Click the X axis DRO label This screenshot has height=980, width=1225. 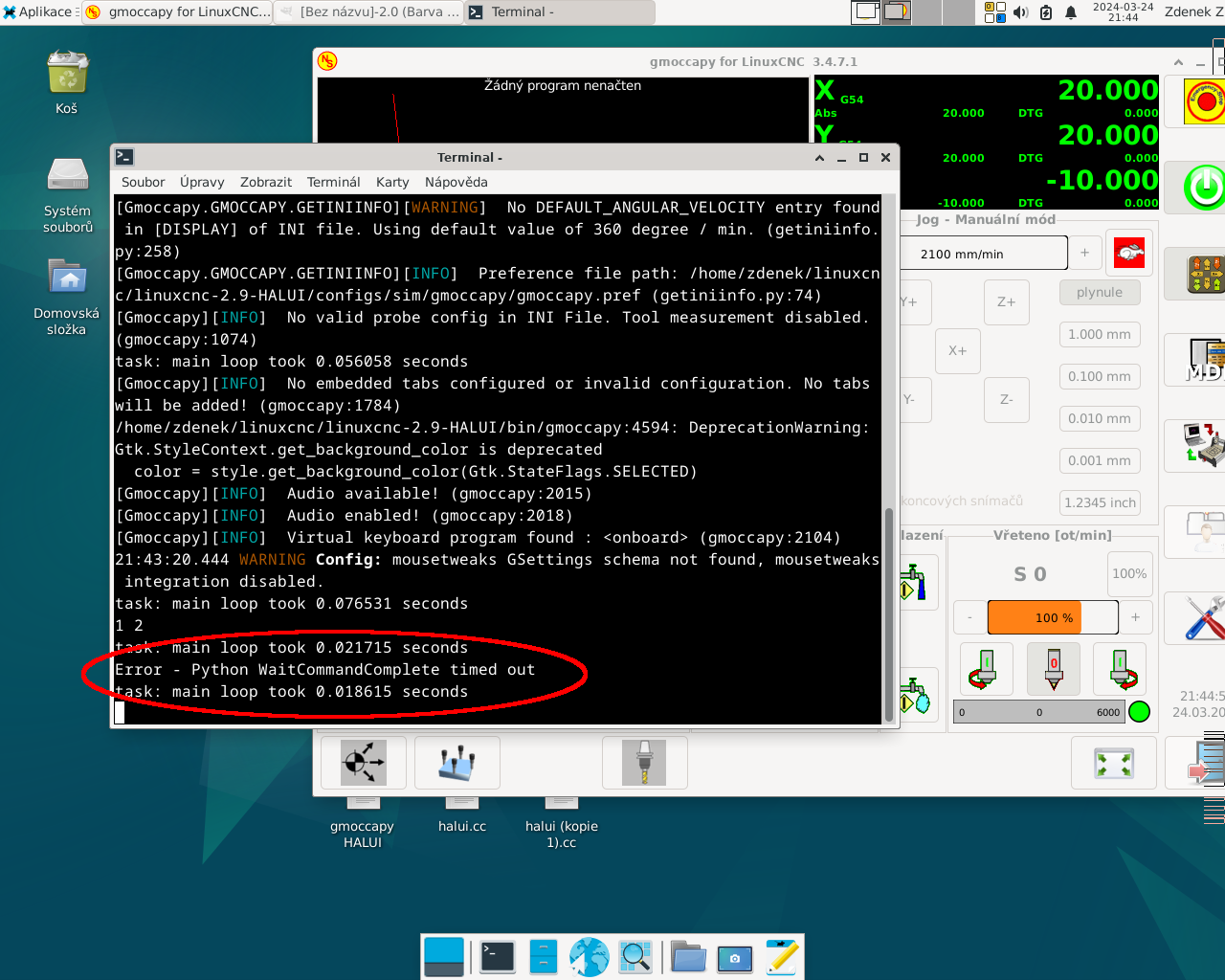824,90
